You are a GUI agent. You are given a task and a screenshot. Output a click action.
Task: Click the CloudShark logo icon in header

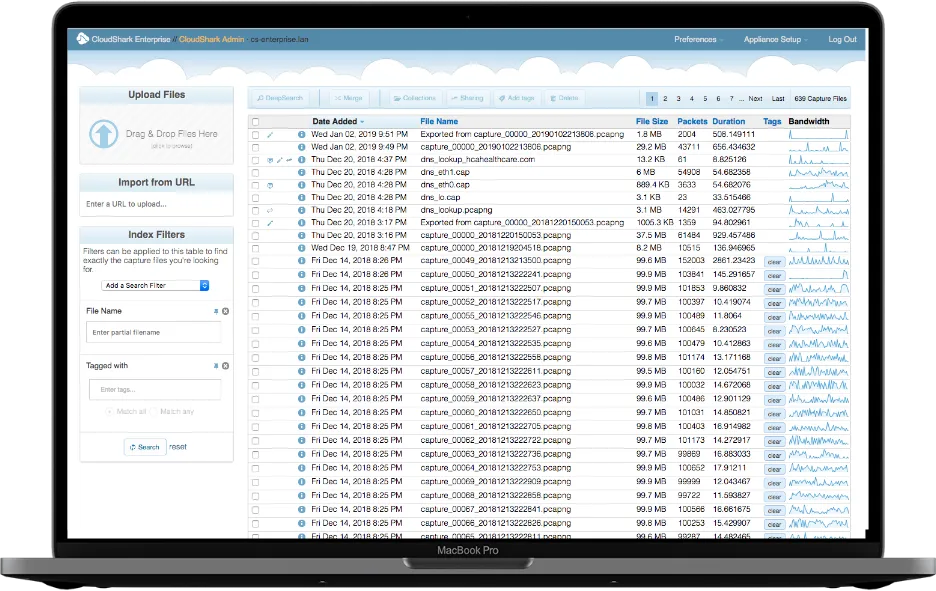click(x=82, y=40)
